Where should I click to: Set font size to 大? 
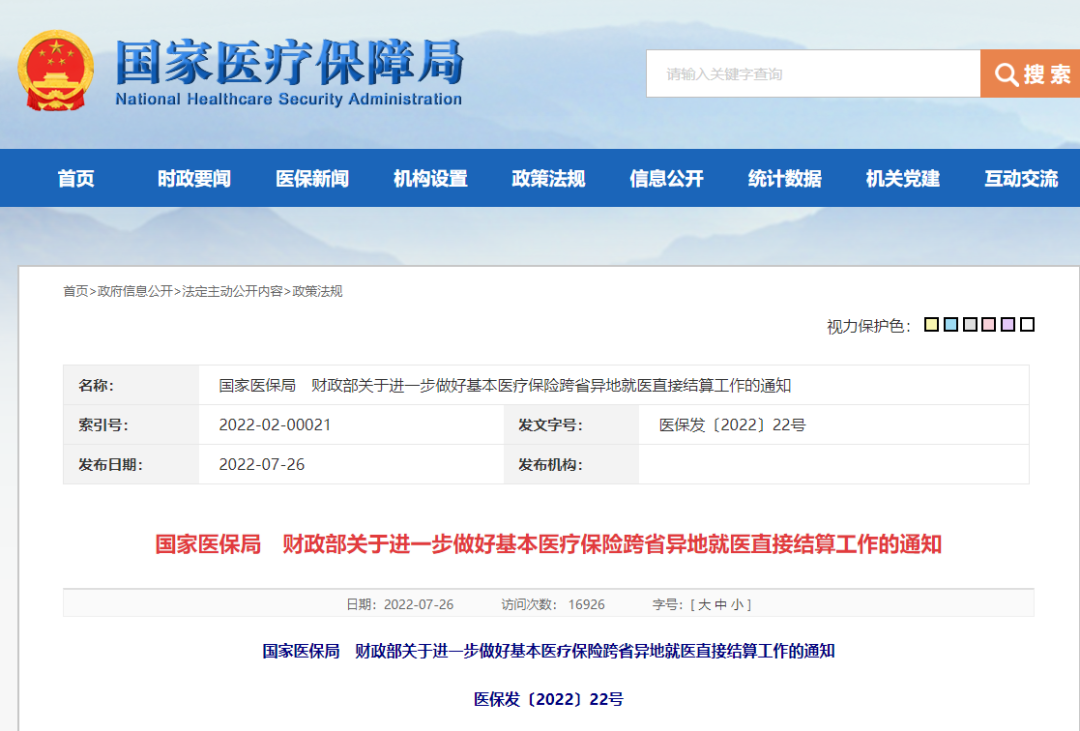pos(704,604)
